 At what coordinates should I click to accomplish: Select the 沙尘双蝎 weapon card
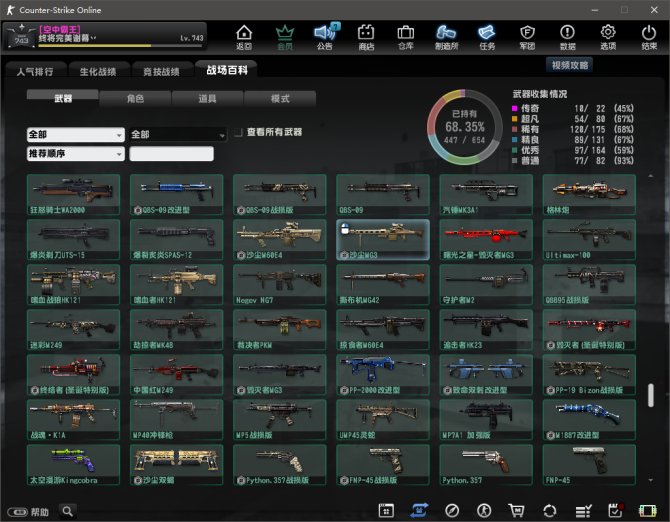176,465
